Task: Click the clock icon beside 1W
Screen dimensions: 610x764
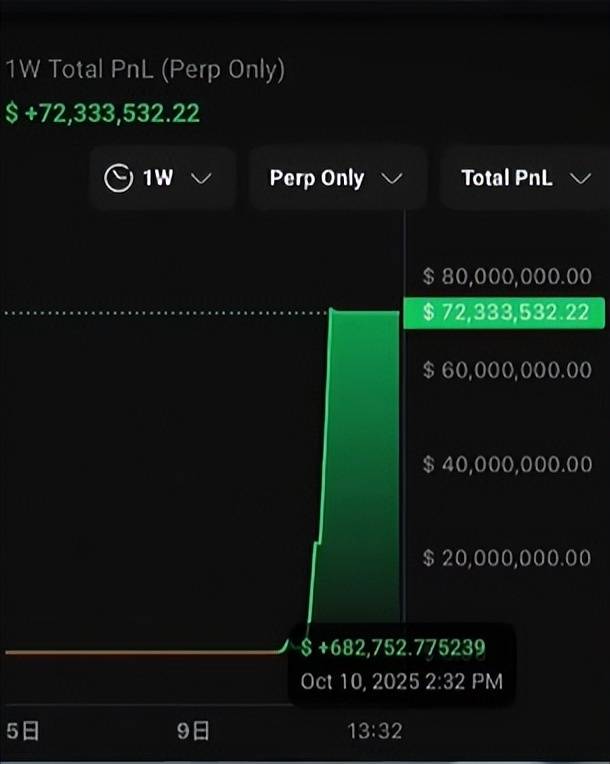Action: (118, 179)
